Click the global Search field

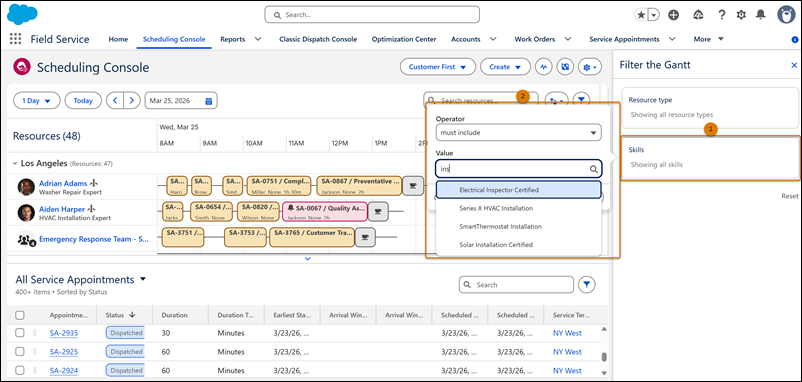pyautogui.click(x=372, y=15)
